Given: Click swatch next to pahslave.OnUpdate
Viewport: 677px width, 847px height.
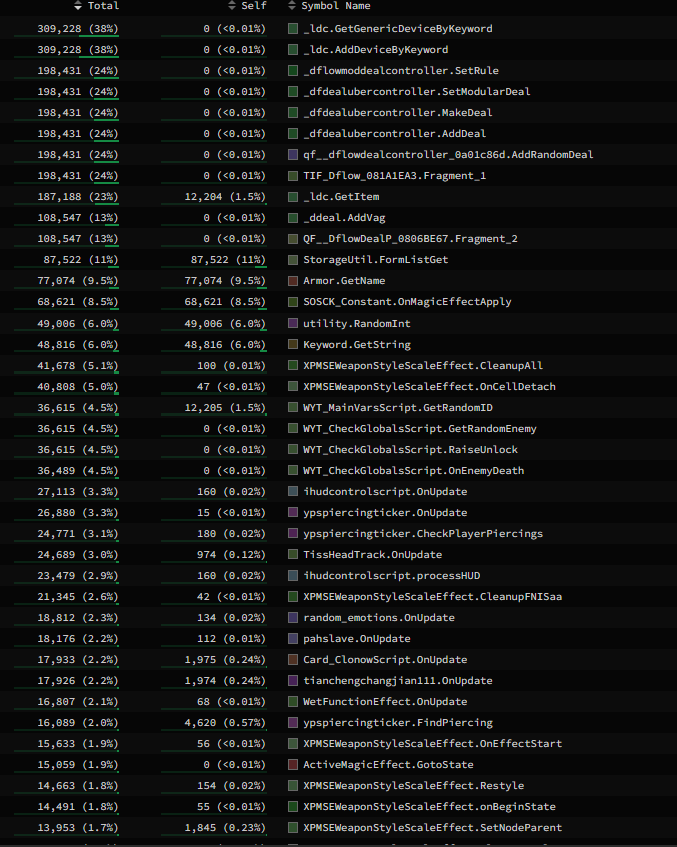Looking at the screenshot, I should 293,638.
